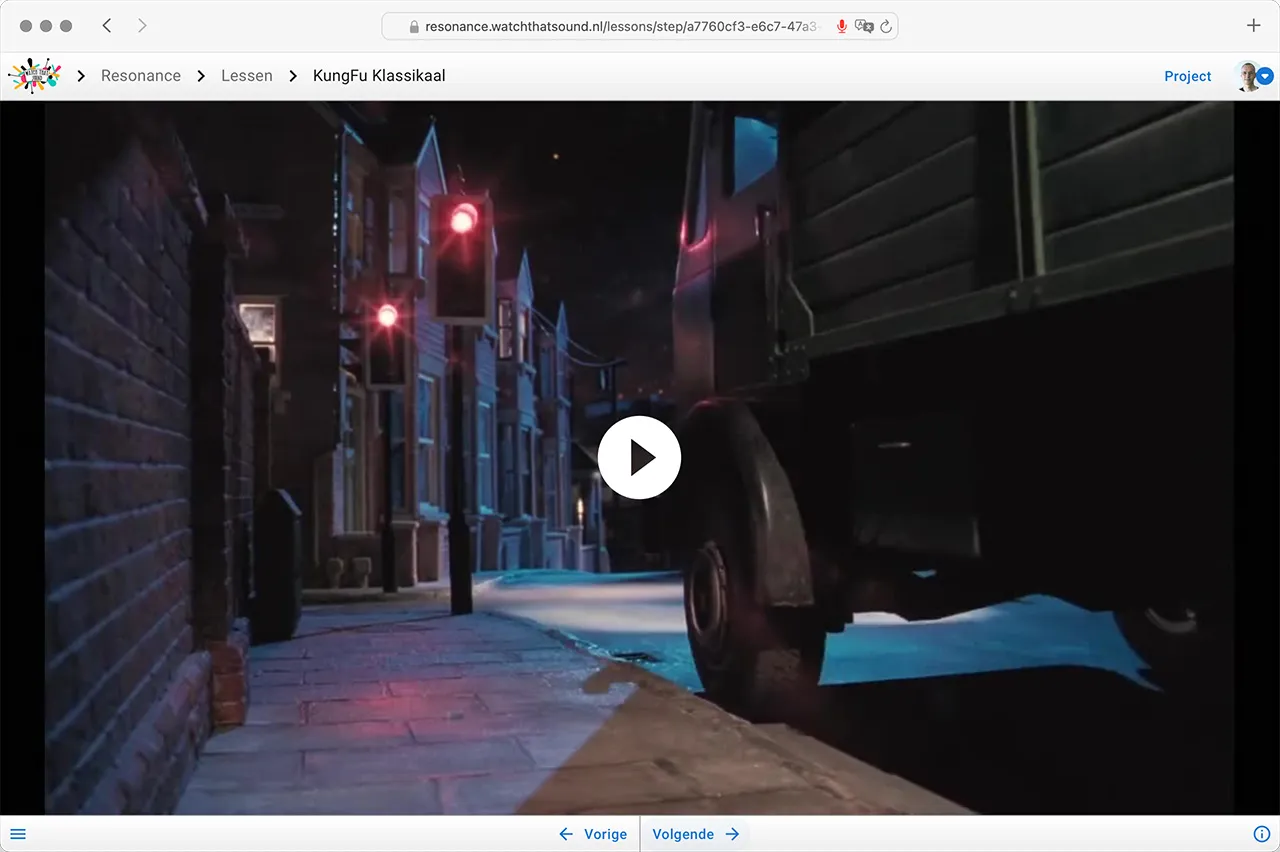Reload the page using refresh icon

click(x=886, y=27)
